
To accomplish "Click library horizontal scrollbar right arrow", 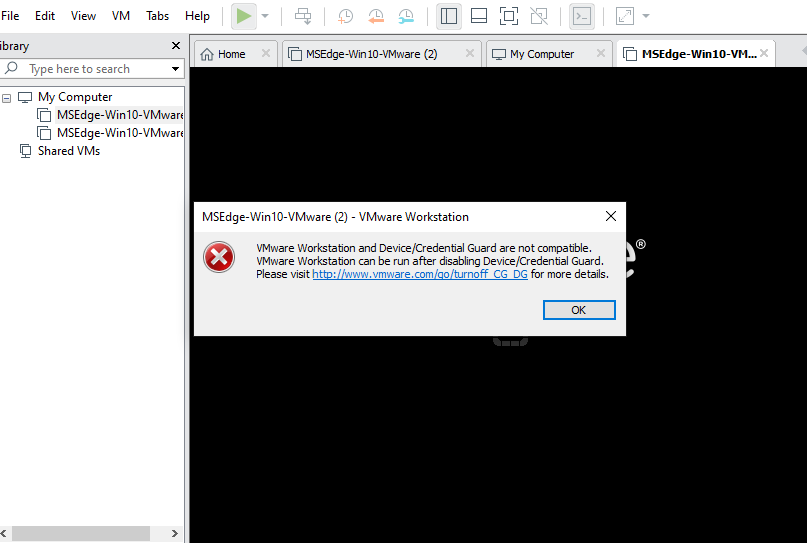I will pyautogui.click(x=174, y=533).
